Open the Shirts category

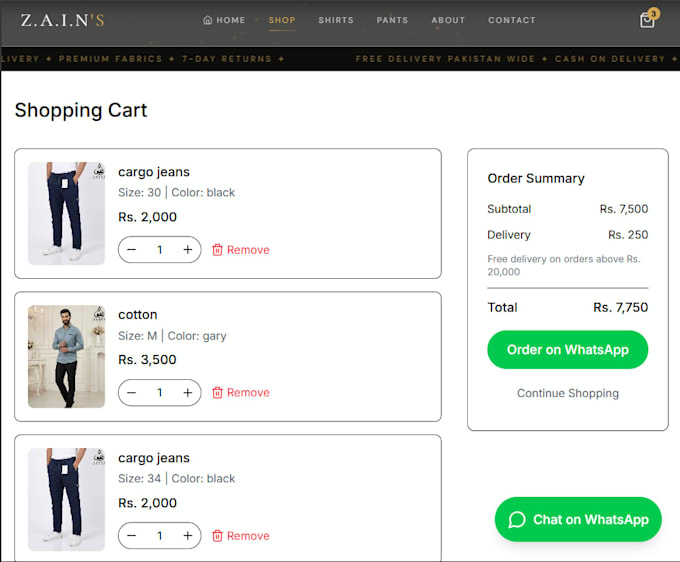point(336,20)
